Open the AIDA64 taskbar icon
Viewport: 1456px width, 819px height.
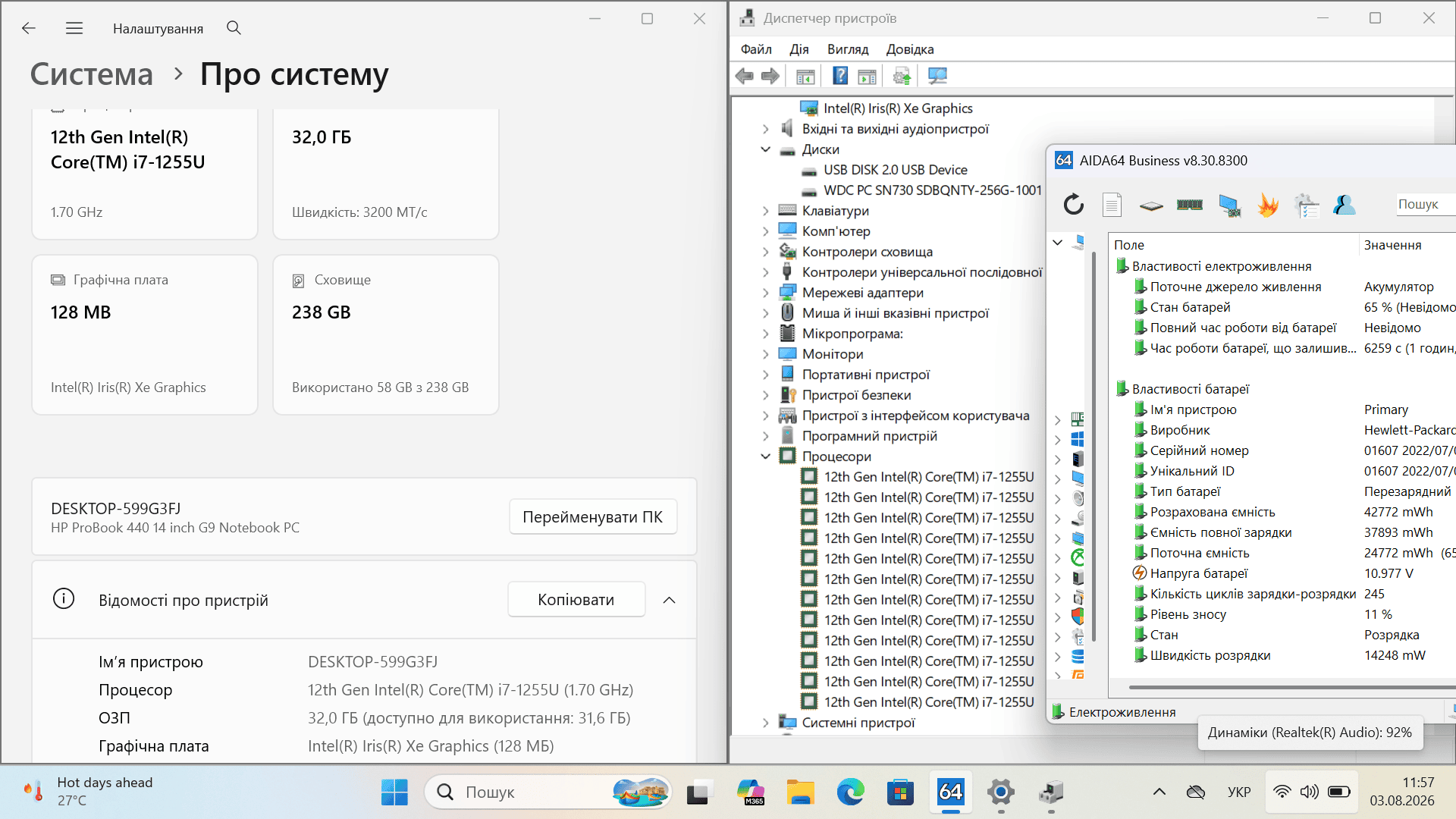pyautogui.click(x=950, y=792)
